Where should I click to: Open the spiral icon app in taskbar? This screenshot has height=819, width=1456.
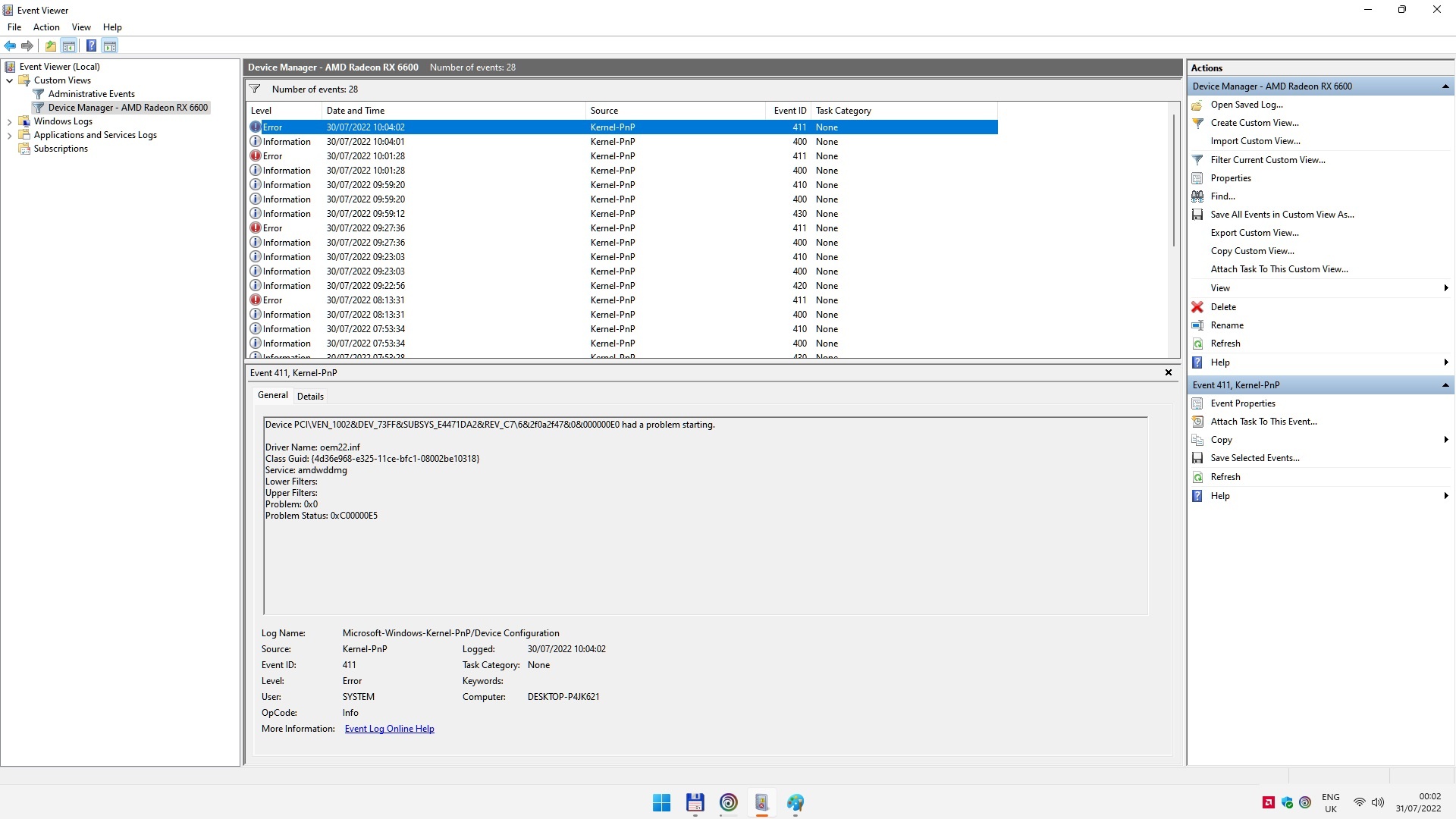[x=728, y=802]
